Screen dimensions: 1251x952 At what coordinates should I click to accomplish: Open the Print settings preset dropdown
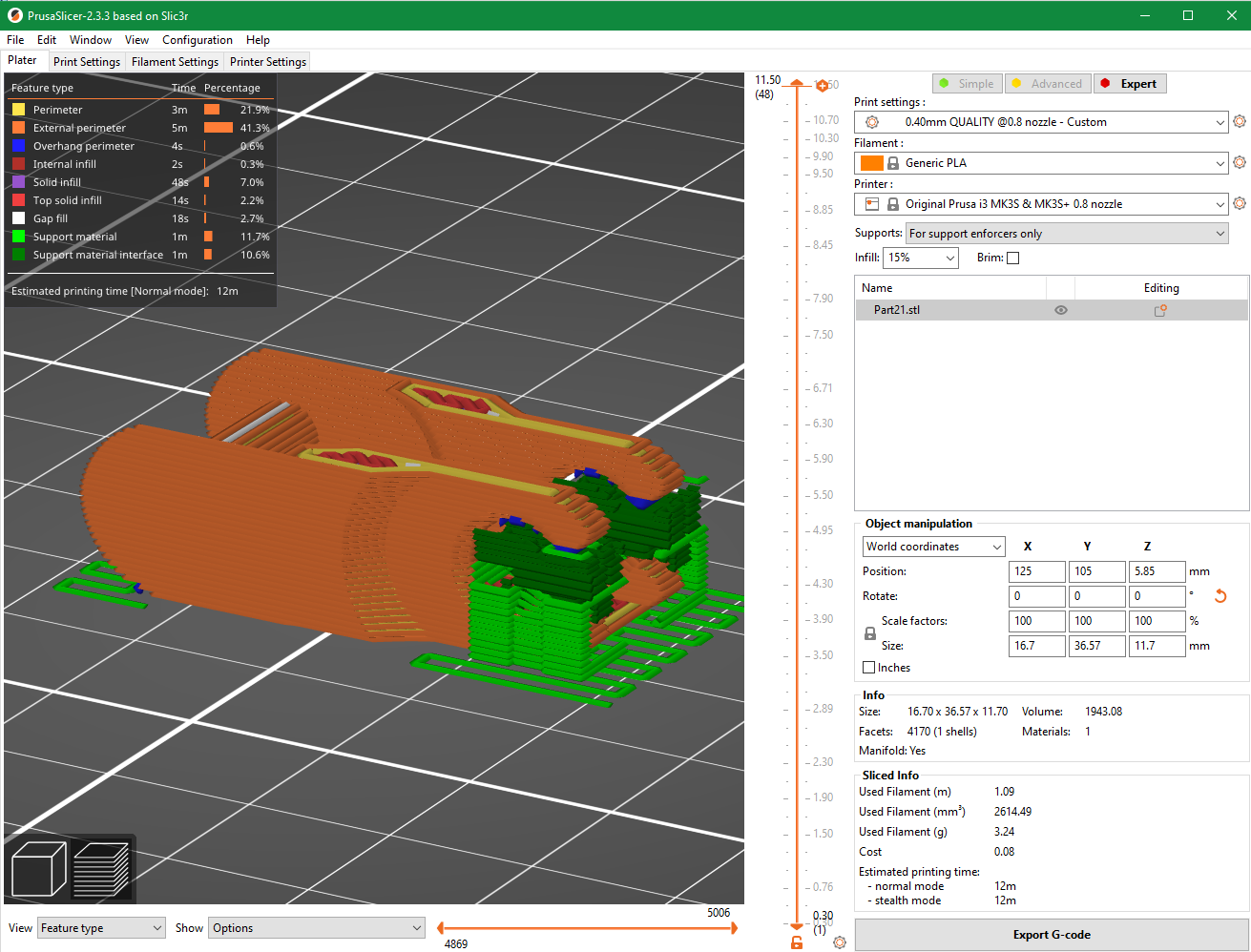pyautogui.click(x=1041, y=122)
